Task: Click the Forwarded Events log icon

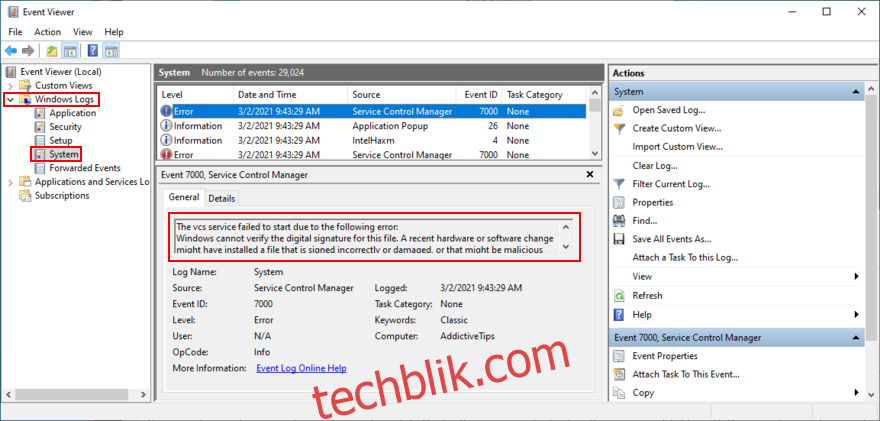Action: pyautogui.click(x=40, y=168)
